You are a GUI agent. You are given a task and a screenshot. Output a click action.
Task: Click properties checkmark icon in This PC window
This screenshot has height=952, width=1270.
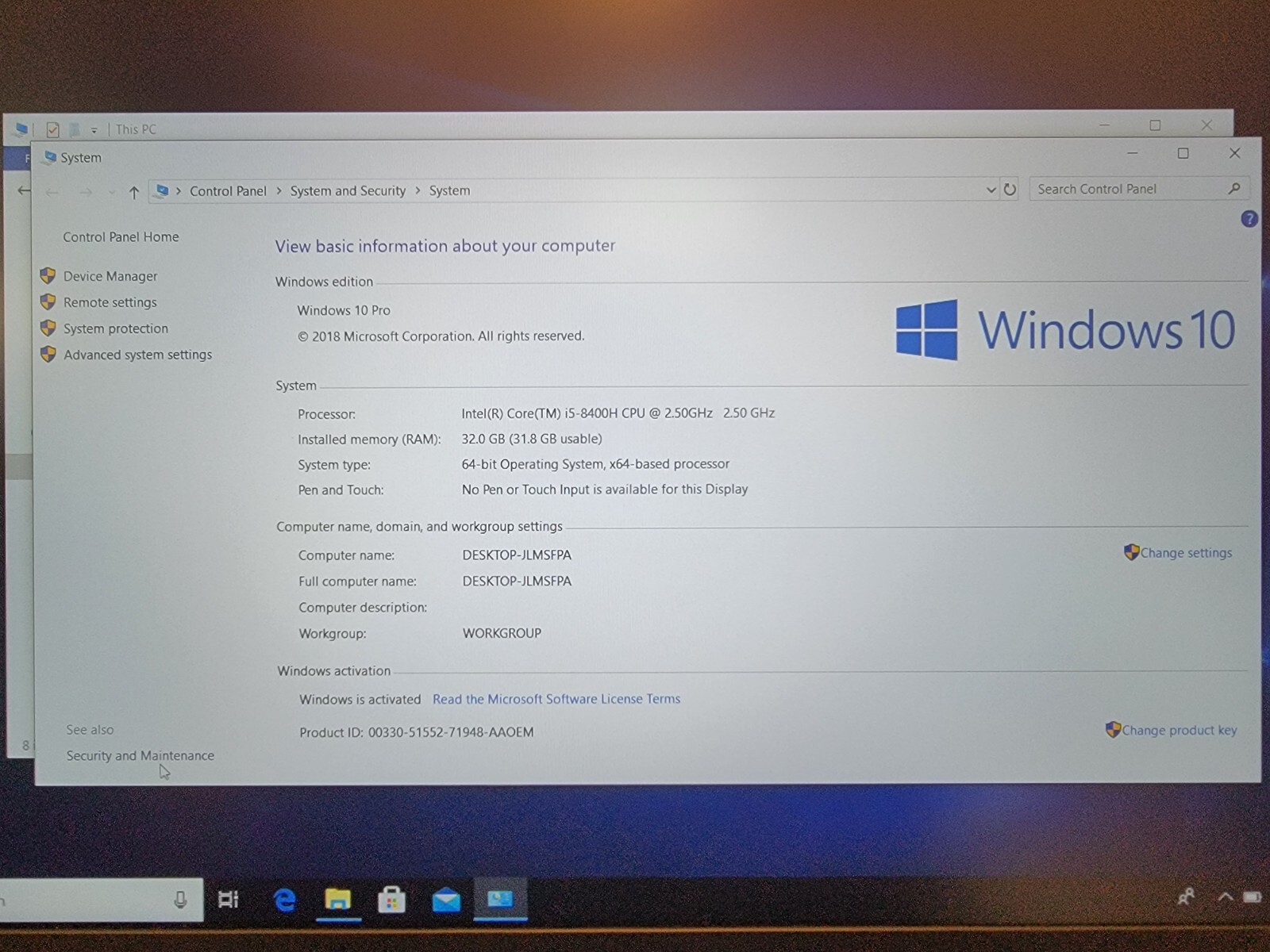[x=52, y=129]
